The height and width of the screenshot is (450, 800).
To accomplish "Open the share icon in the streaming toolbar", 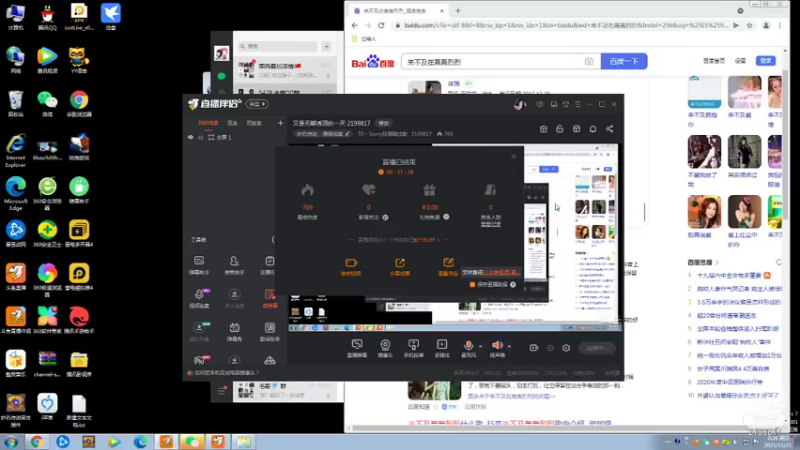I will (609, 129).
